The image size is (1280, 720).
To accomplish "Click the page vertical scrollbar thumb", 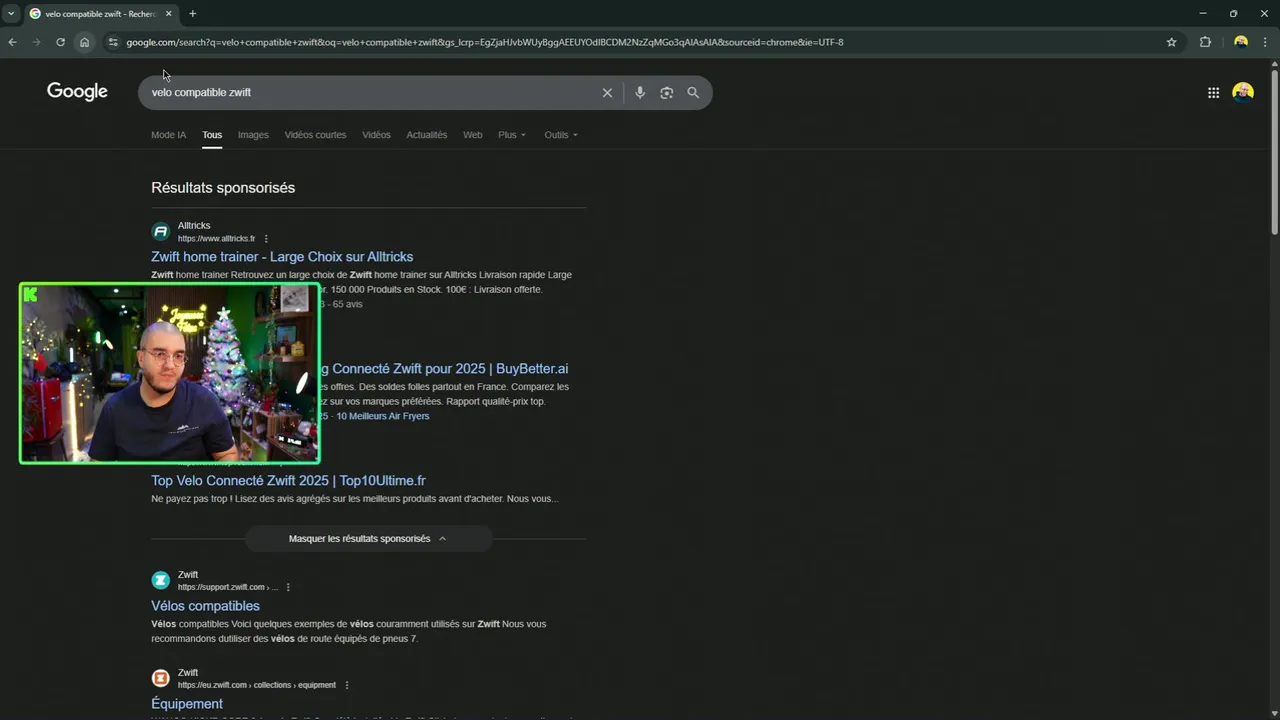I will click(1274, 150).
